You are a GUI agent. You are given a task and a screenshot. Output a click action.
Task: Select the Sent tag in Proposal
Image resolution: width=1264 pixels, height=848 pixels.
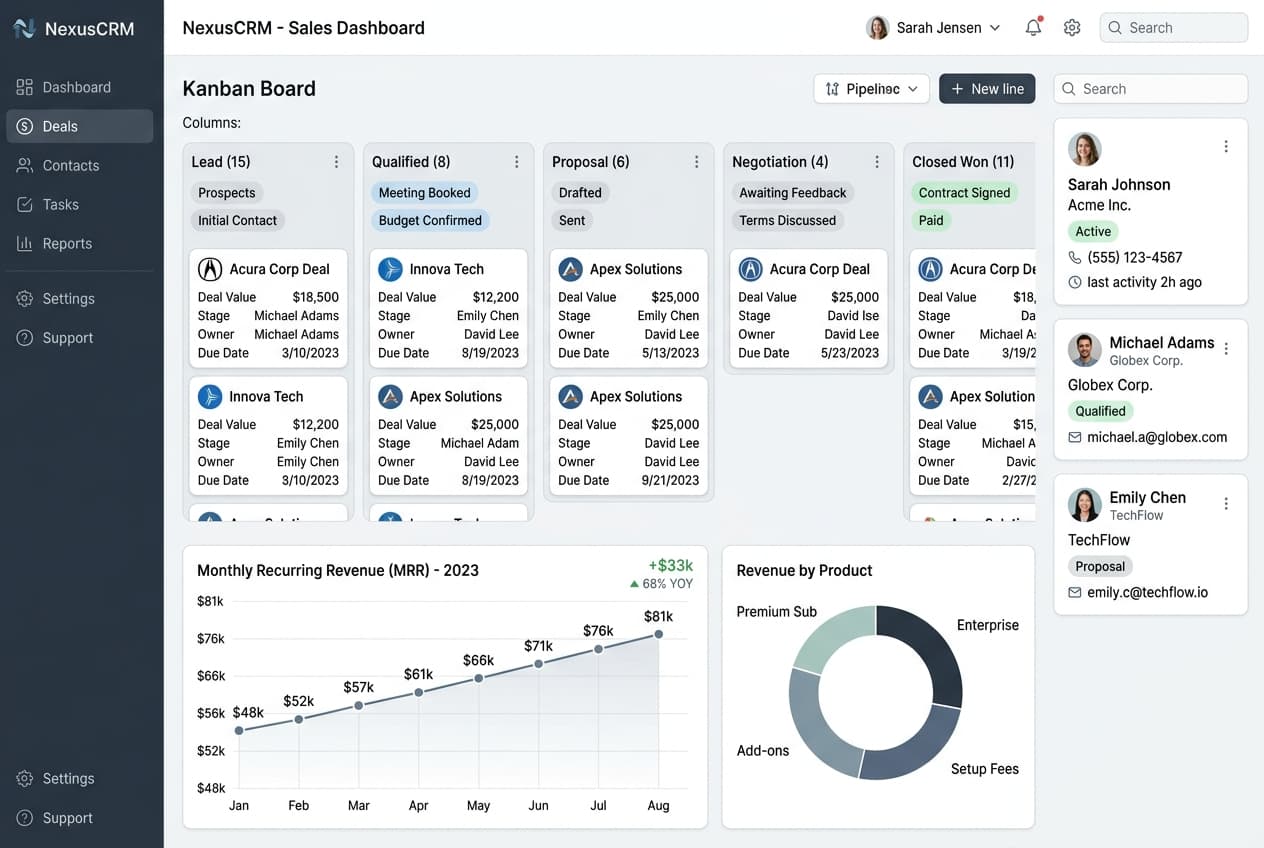point(572,220)
